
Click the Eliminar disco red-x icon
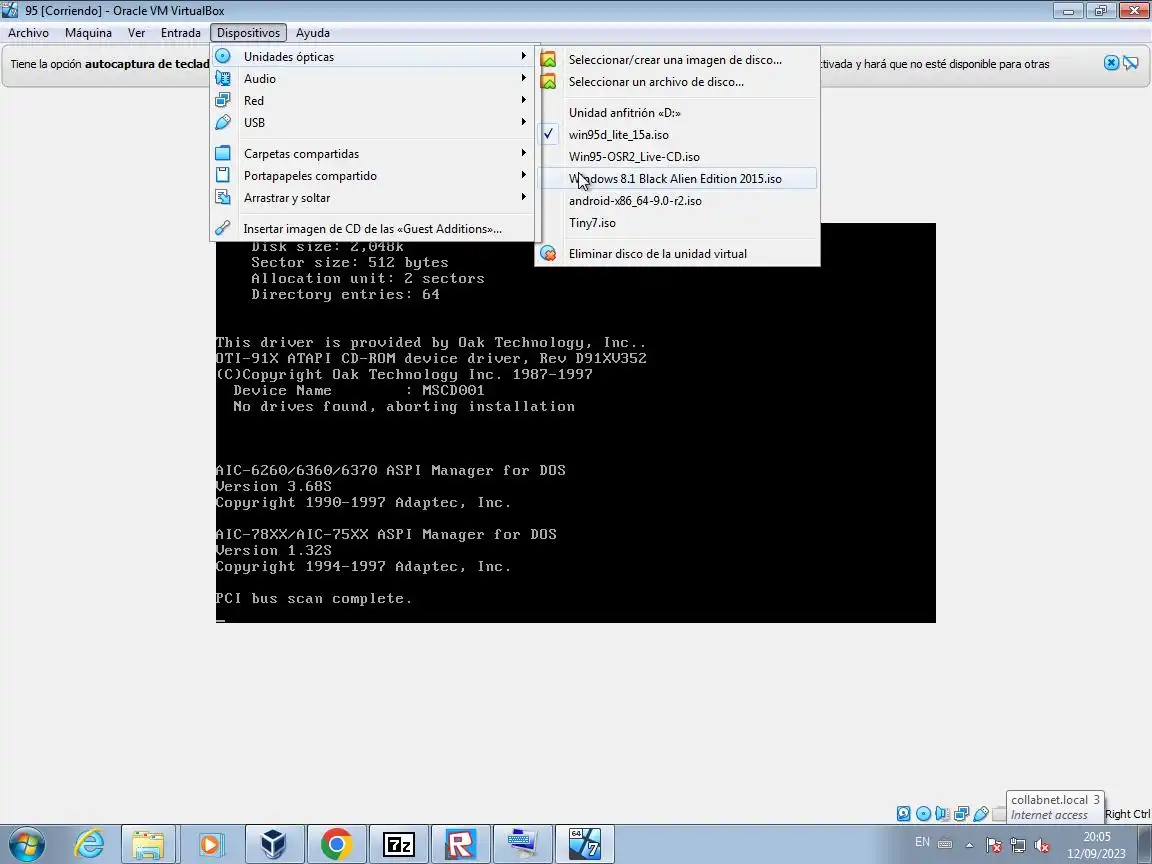point(548,253)
